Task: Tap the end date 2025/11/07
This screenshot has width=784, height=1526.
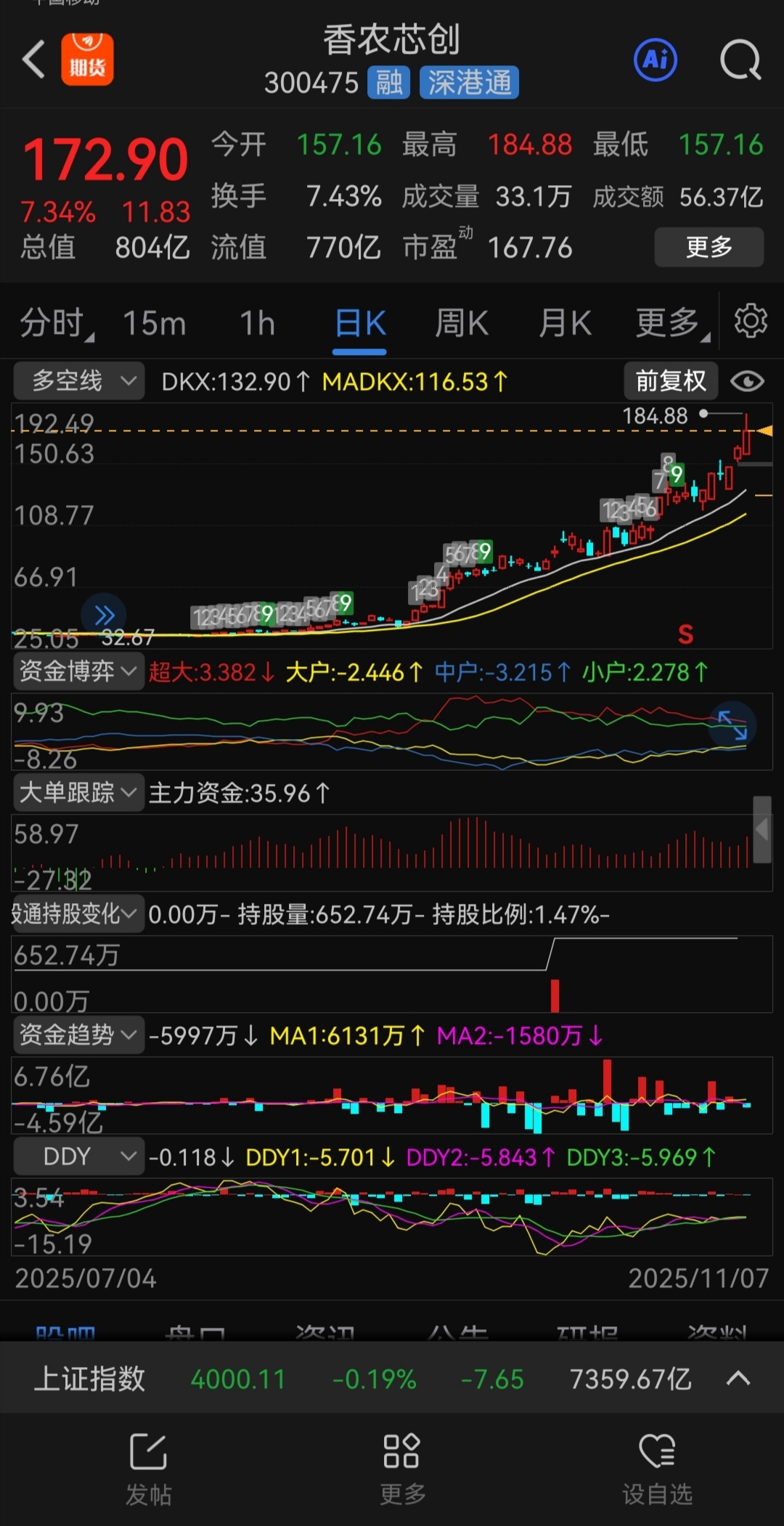Action: tap(698, 1278)
